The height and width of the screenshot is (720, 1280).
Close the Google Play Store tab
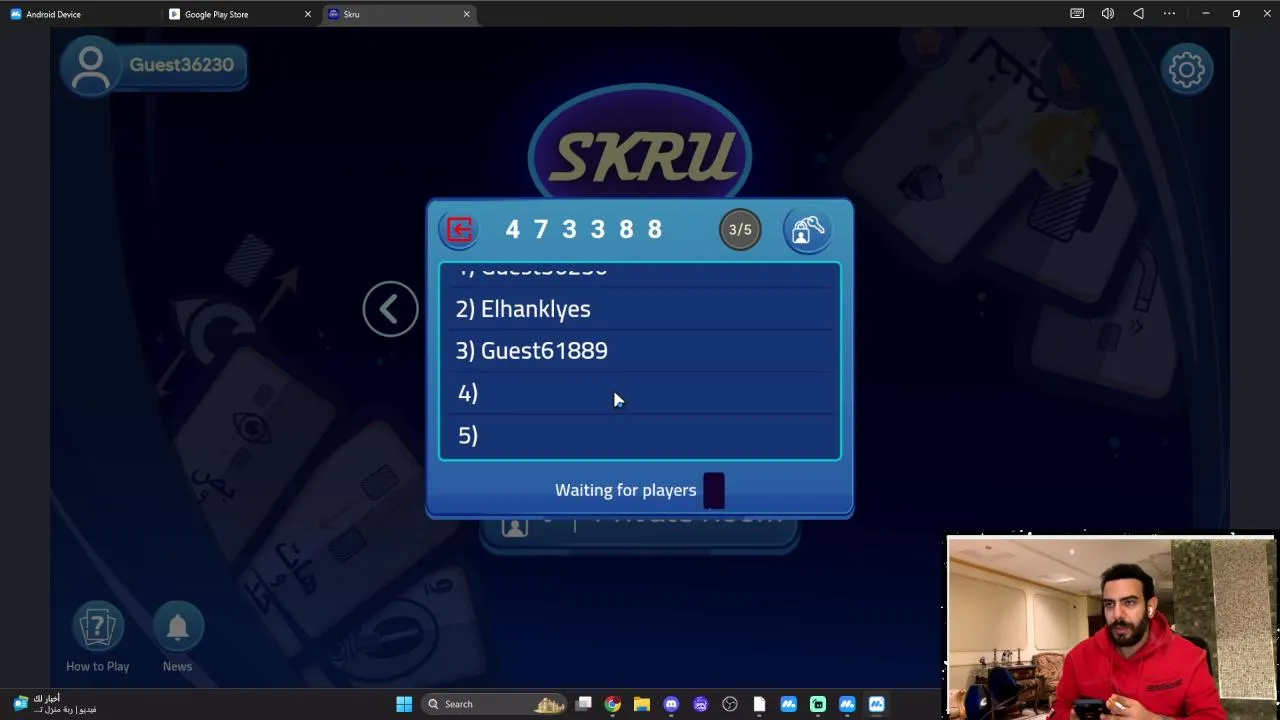[307, 14]
